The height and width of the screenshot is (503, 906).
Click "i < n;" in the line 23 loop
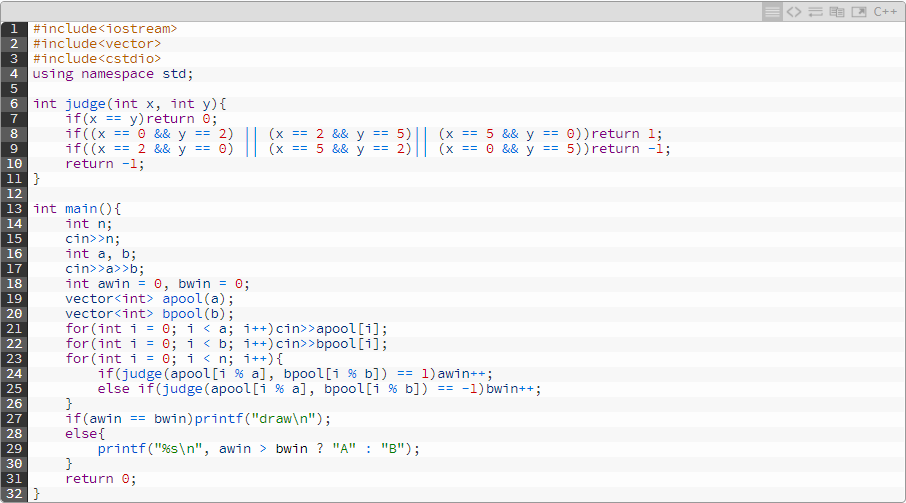(x=210, y=359)
